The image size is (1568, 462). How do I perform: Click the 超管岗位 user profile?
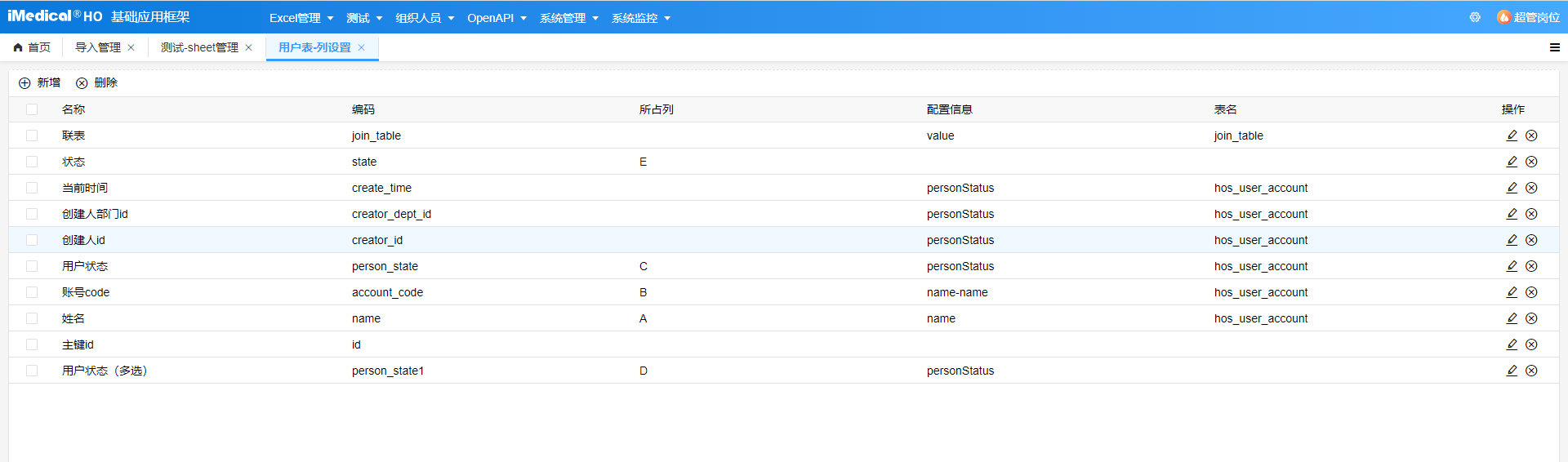coord(1528,17)
